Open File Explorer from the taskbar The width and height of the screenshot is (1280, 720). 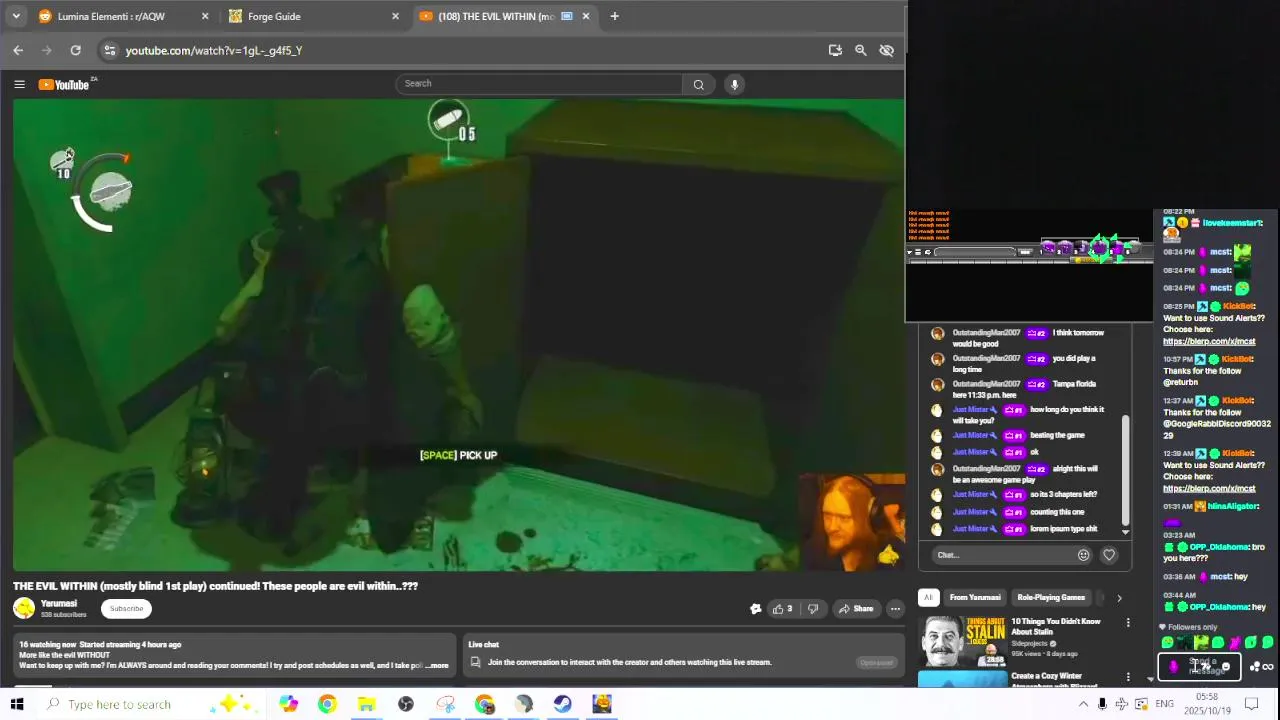[366, 704]
